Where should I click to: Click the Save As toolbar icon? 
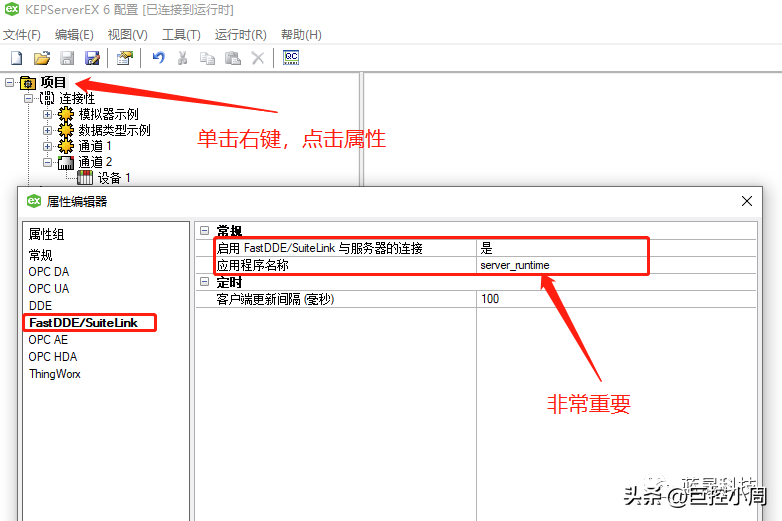coord(92,58)
